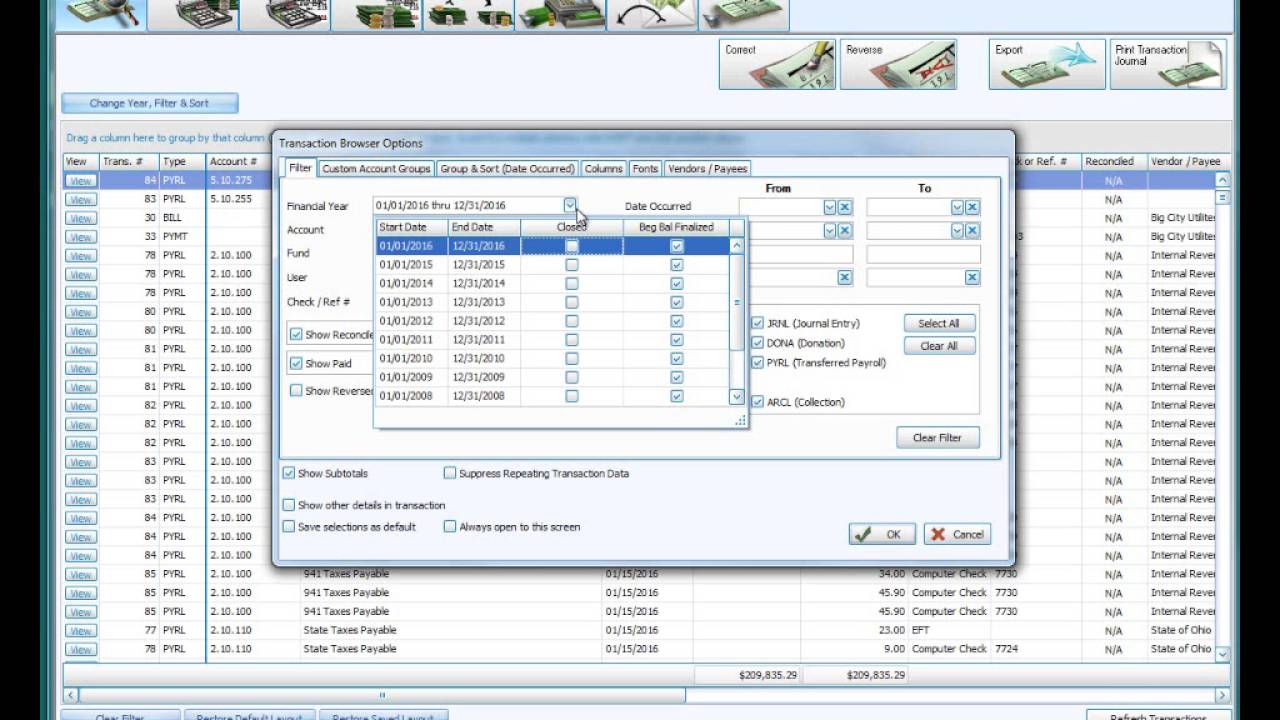Viewport: 1280px width, 720px height.
Task: Open the Financial Year dropdown
Action: click(x=570, y=205)
